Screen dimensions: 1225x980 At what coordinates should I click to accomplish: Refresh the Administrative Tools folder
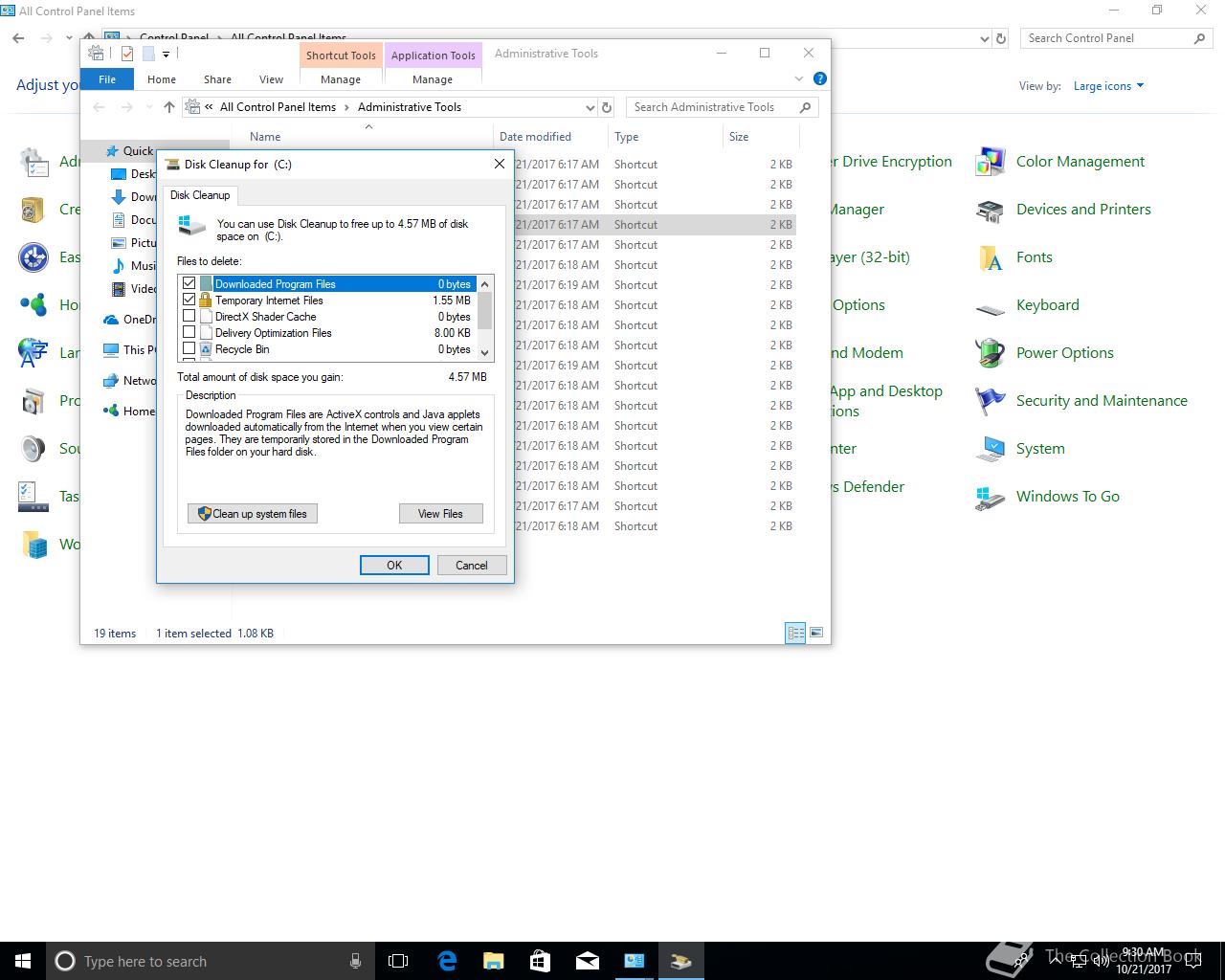tap(606, 107)
